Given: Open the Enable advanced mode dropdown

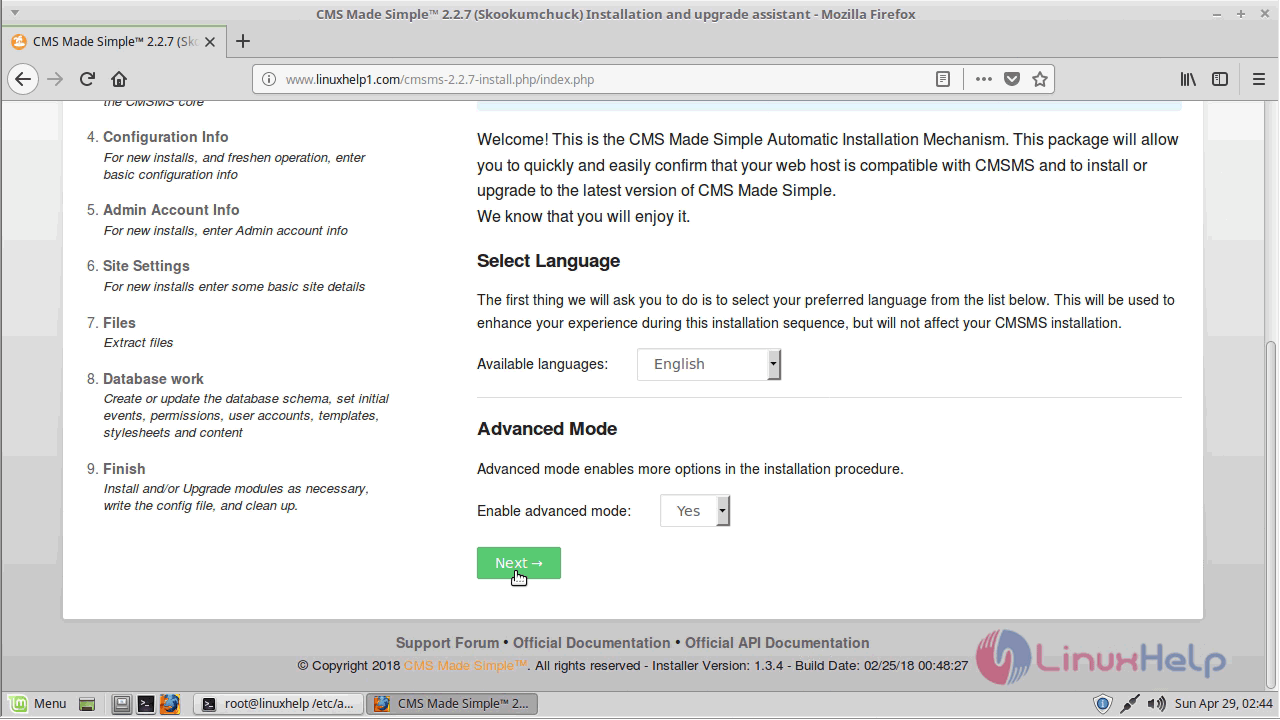Looking at the screenshot, I should point(695,511).
